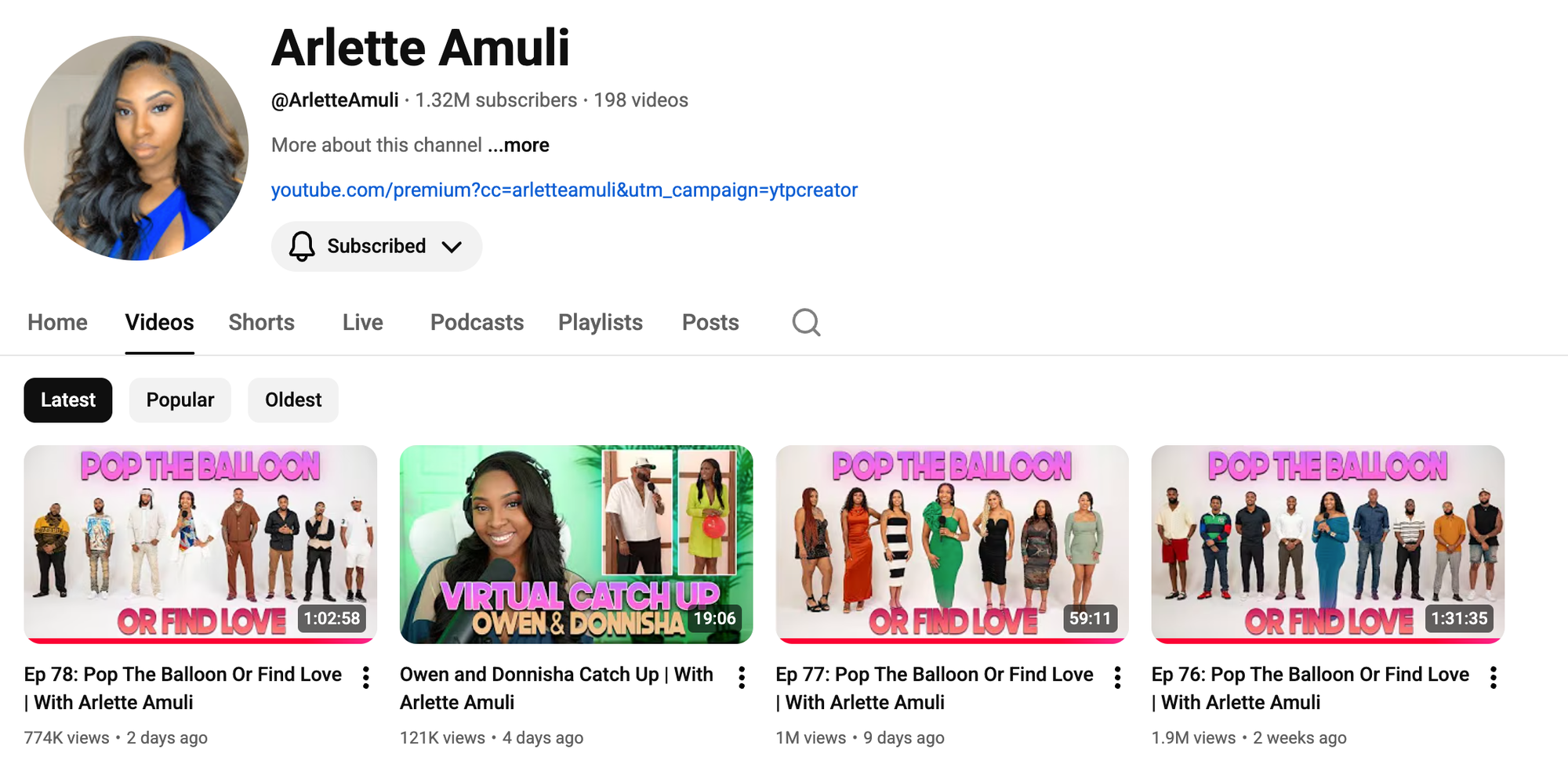The height and width of the screenshot is (771, 1568).
Task: Open the Ep 78 video title link
Action: 183,689
